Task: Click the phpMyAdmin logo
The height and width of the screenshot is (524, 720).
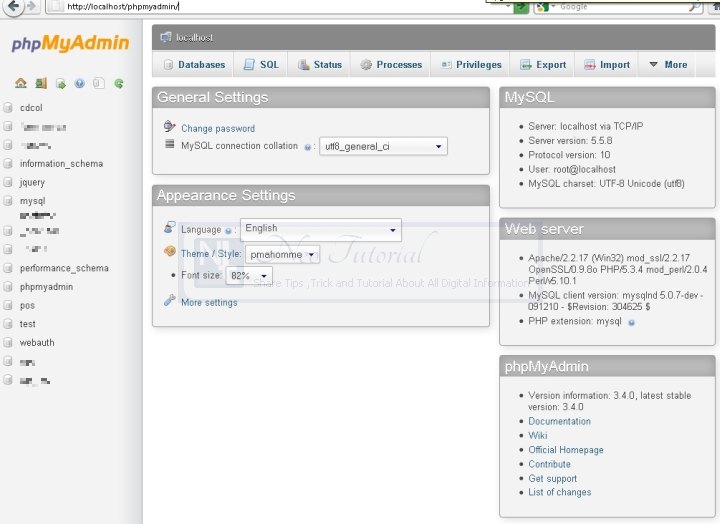Action: pyautogui.click(x=70, y=44)
